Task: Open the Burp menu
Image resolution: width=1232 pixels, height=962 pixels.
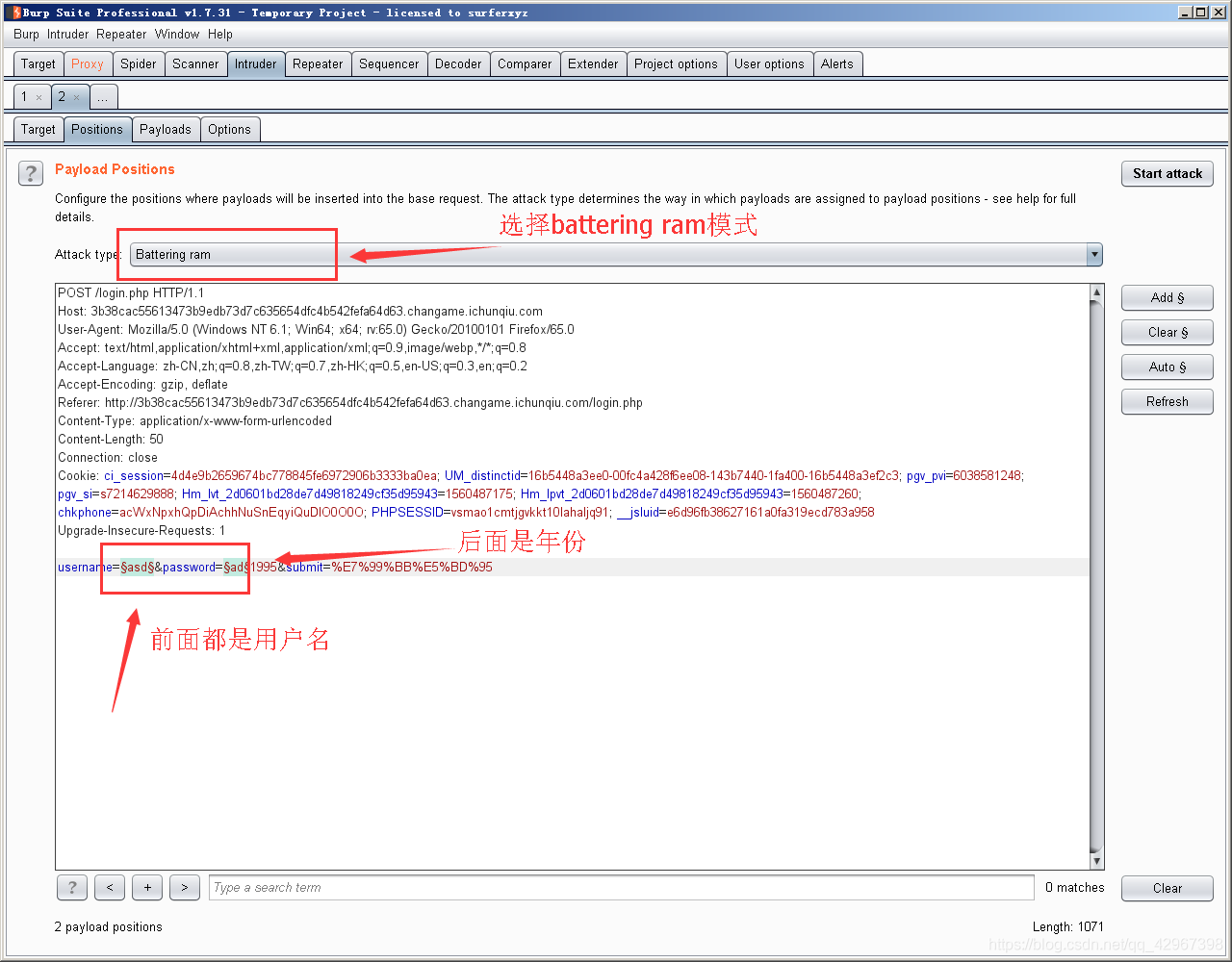Action: (x=26, y=34)
